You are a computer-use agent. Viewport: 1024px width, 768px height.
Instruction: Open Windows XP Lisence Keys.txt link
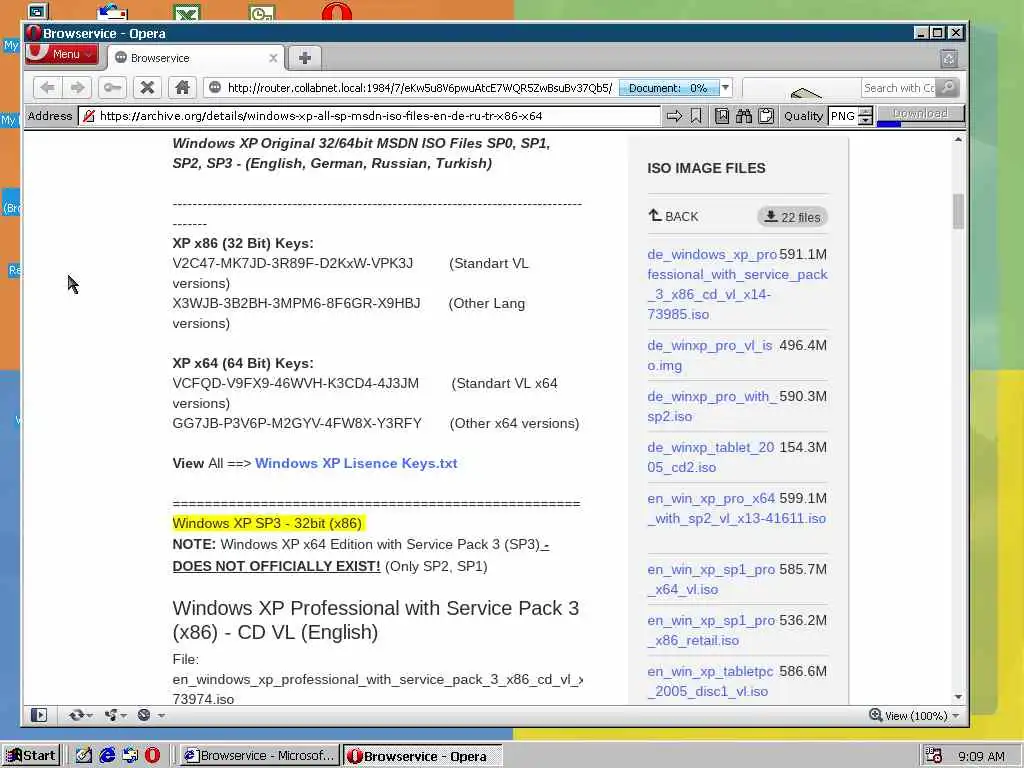[356, 464]
